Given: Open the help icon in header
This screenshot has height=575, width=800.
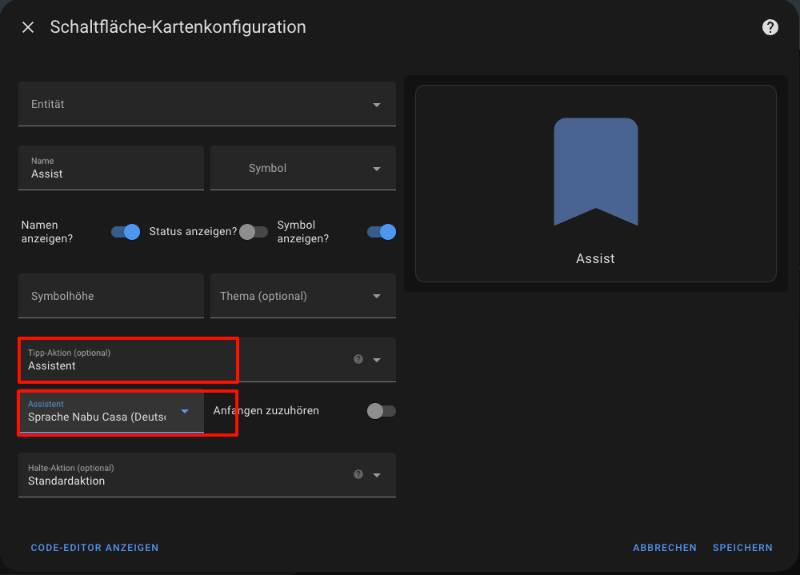Looking at the screenshot, I should pyautogui.click(x=770, y=28).
